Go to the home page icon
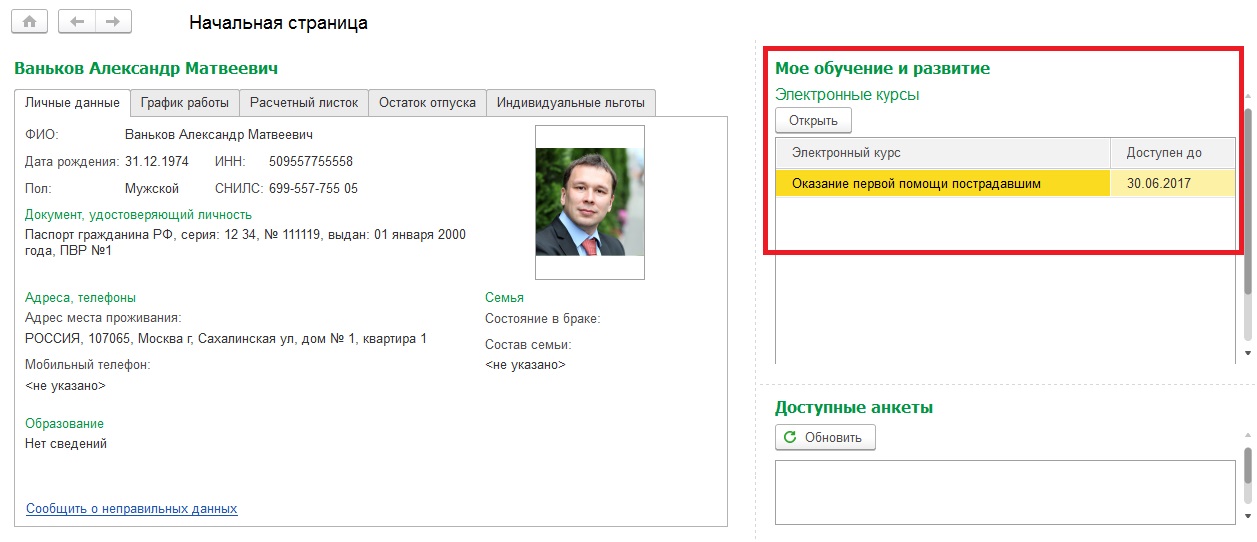The width and height of the screenshot is (1257, 542). (x=29, y=21)
